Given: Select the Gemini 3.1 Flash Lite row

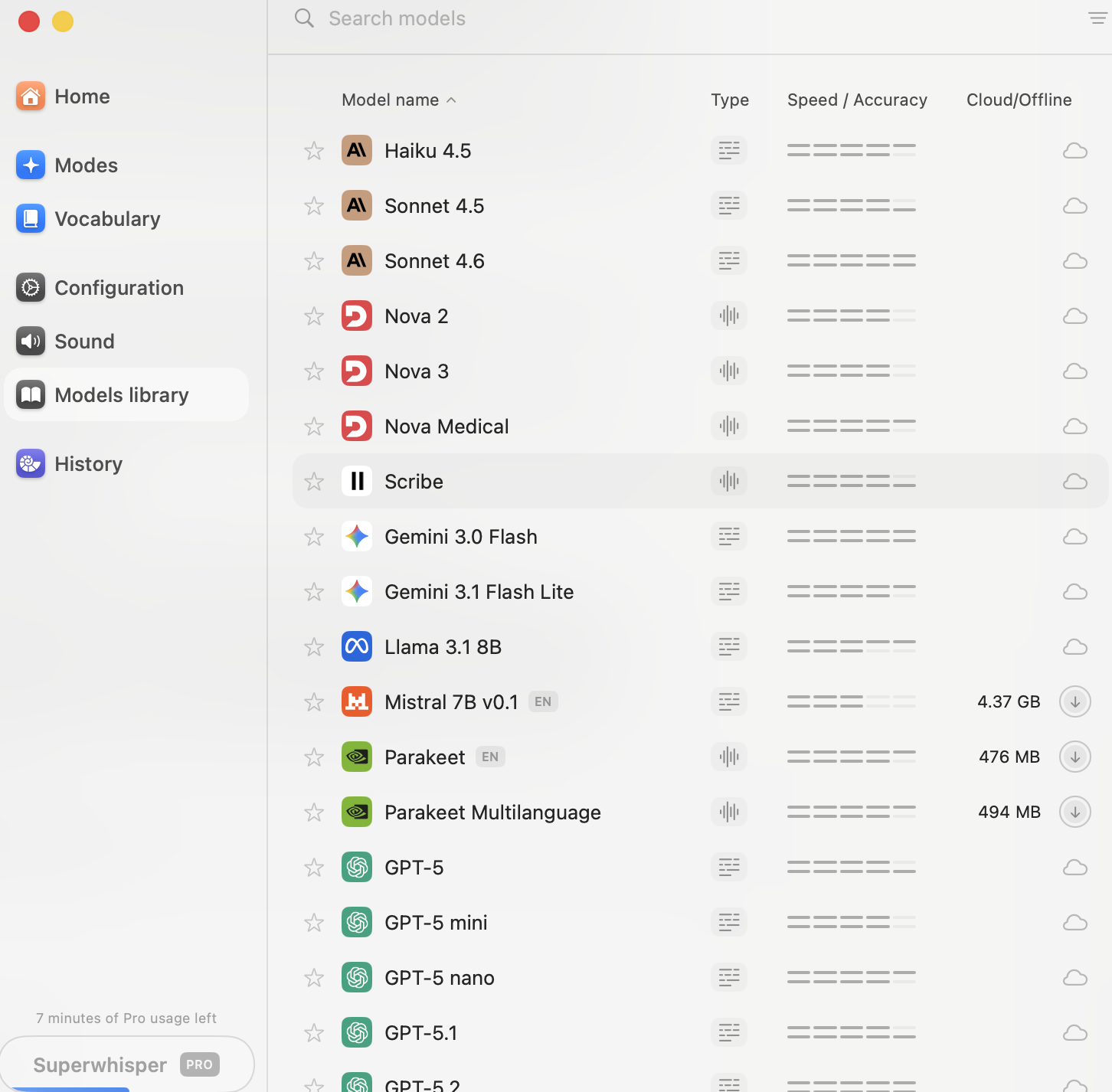Looking at the screenshot, I should pyautogui.click(x=700, y=591).
